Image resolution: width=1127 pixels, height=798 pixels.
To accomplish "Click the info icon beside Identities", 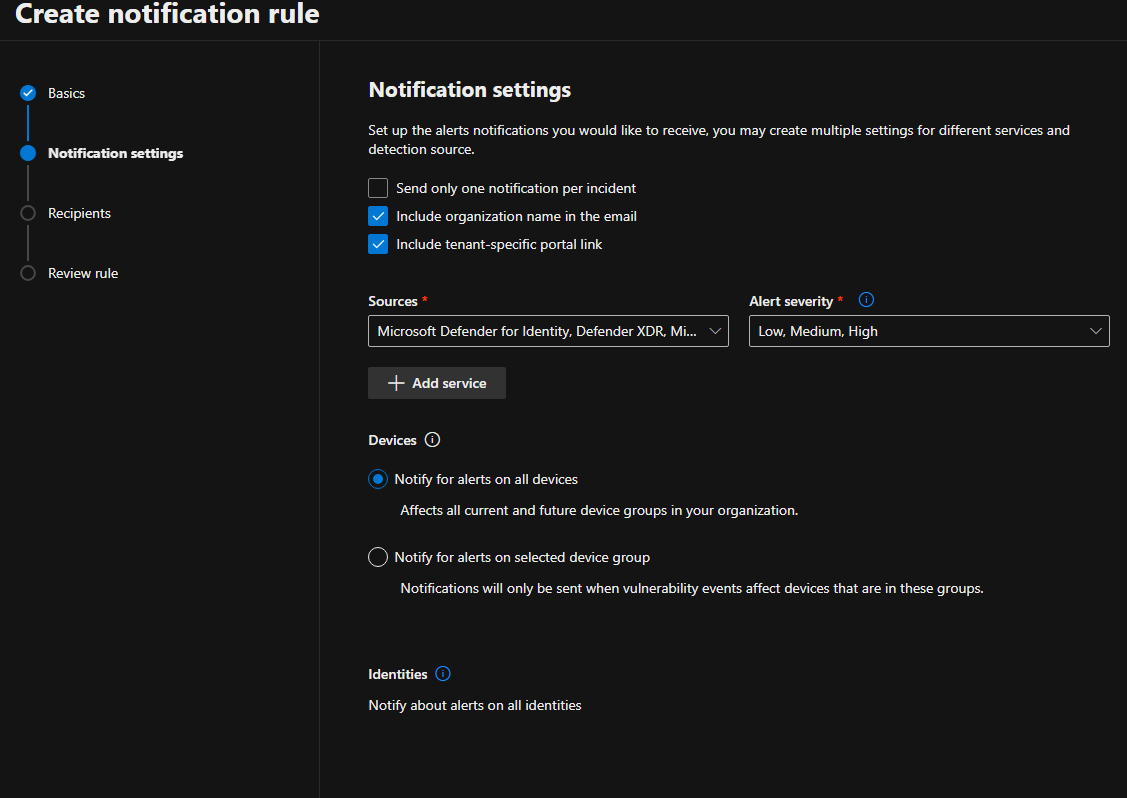I will (x=443, y=674).
